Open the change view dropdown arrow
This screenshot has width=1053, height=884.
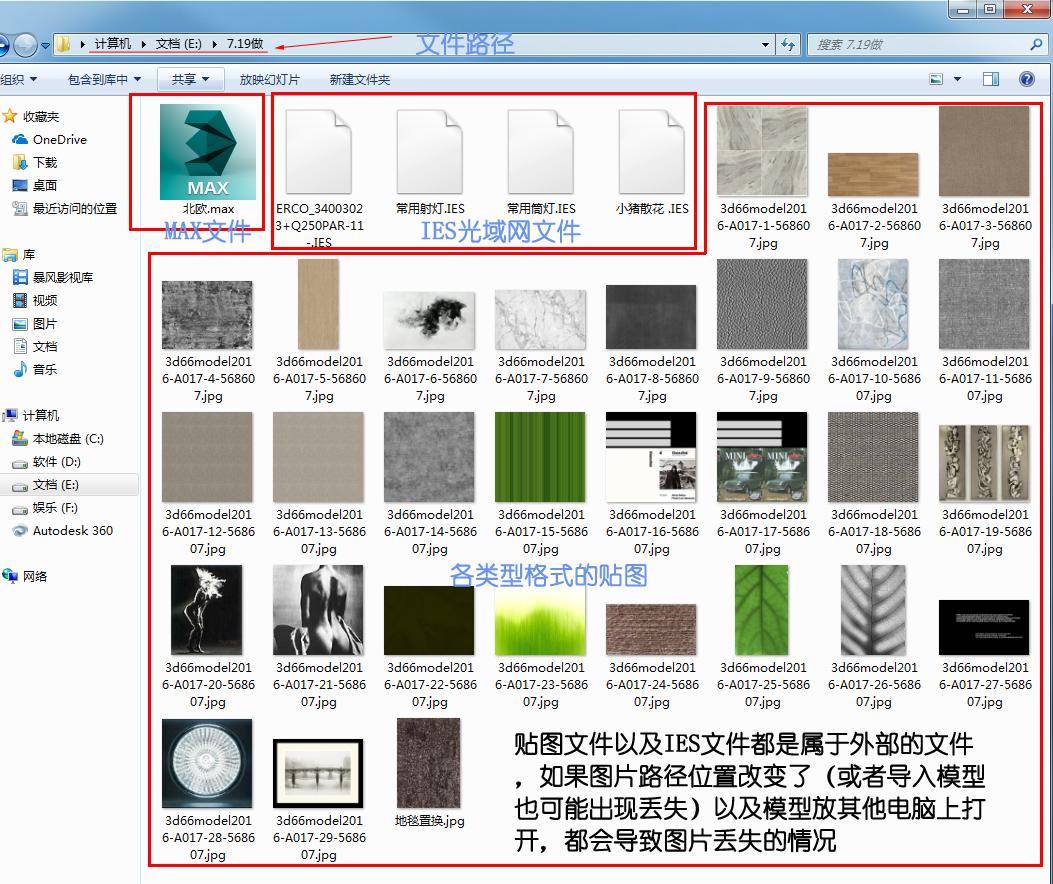(x=956, y=78)
